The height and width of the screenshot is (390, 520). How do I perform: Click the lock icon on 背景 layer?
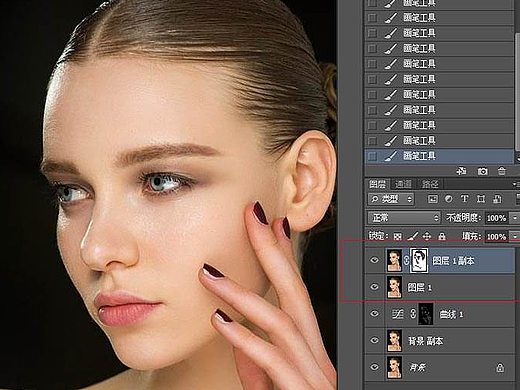click(499, 367)
